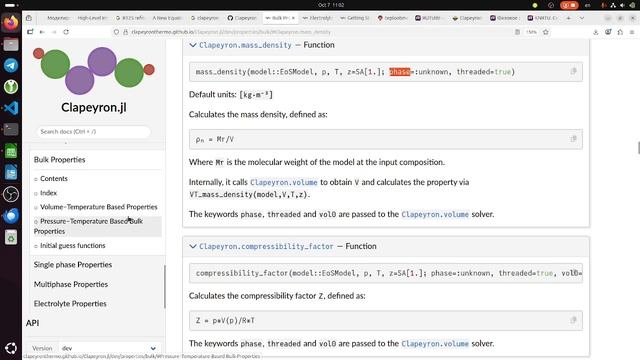
Task: List all tabs using the tab bar chevron
Action: tap(582, 18)
